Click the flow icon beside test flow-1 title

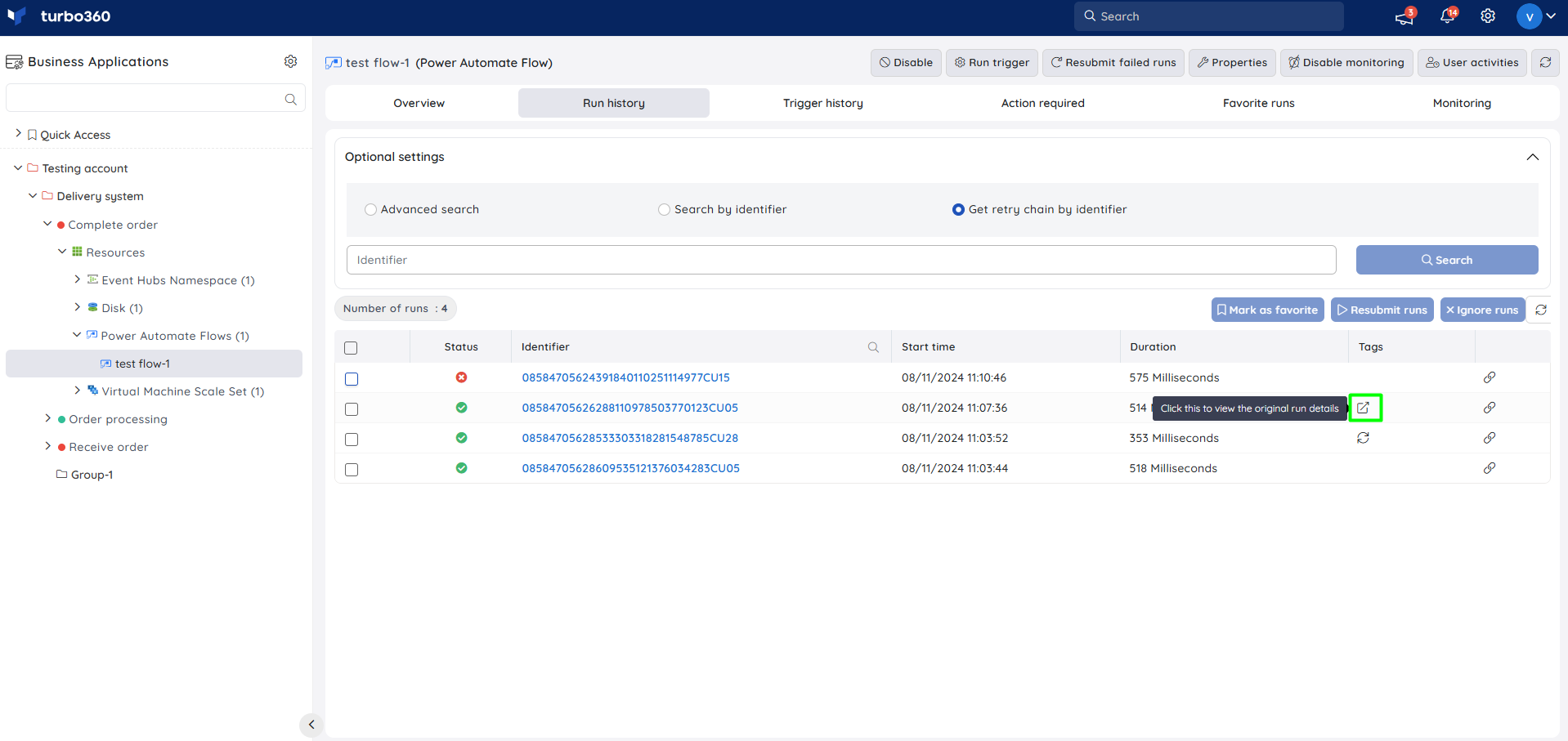(x=334, y=63)
